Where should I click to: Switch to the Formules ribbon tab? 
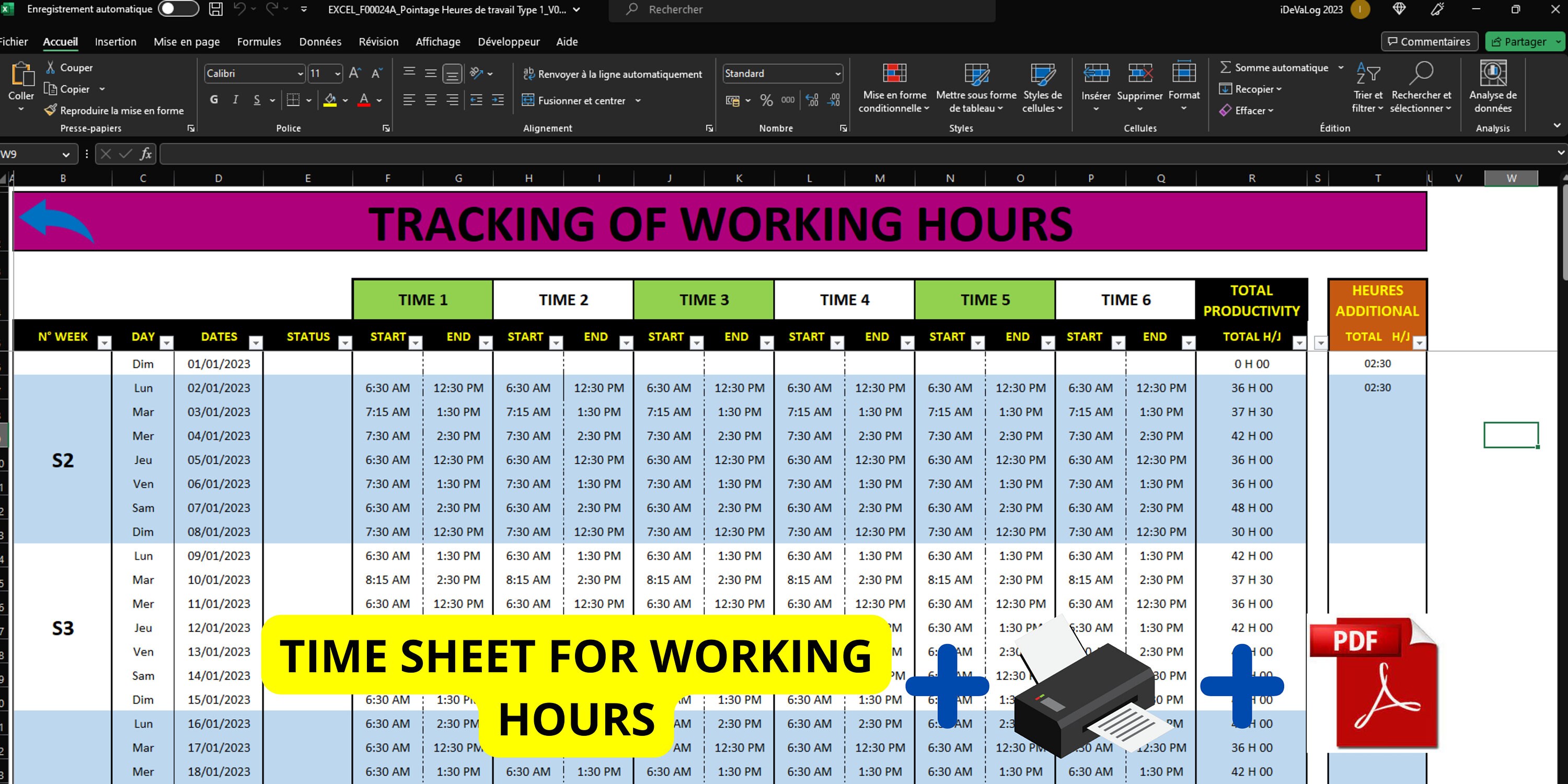pos(259,41)
